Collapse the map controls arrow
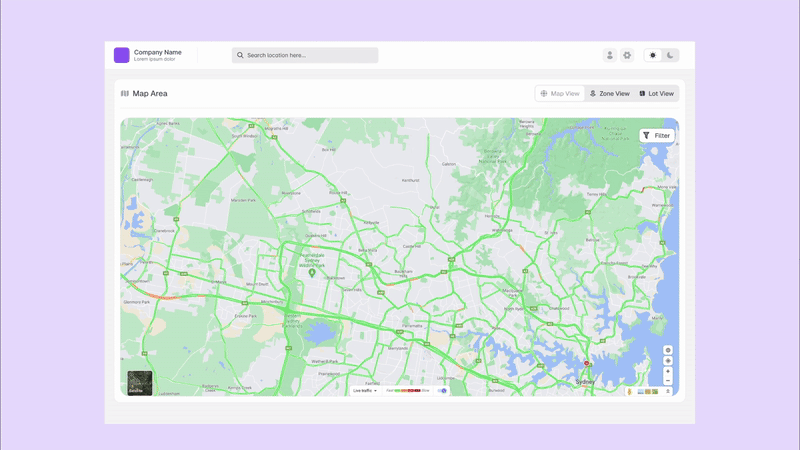Screen dimensions: 800x450 [667, 391]
